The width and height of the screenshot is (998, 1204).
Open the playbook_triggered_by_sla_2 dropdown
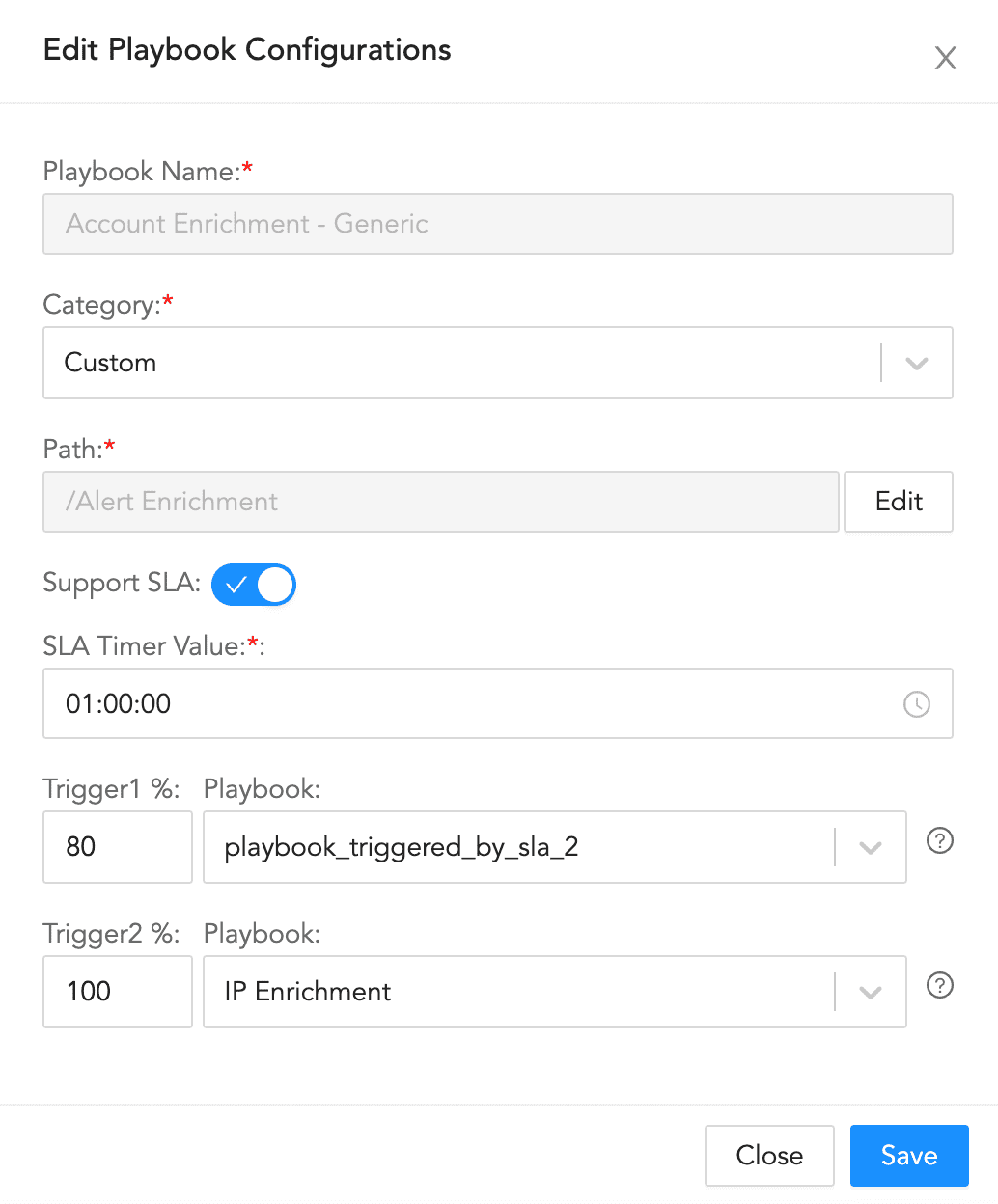[555, 847]
